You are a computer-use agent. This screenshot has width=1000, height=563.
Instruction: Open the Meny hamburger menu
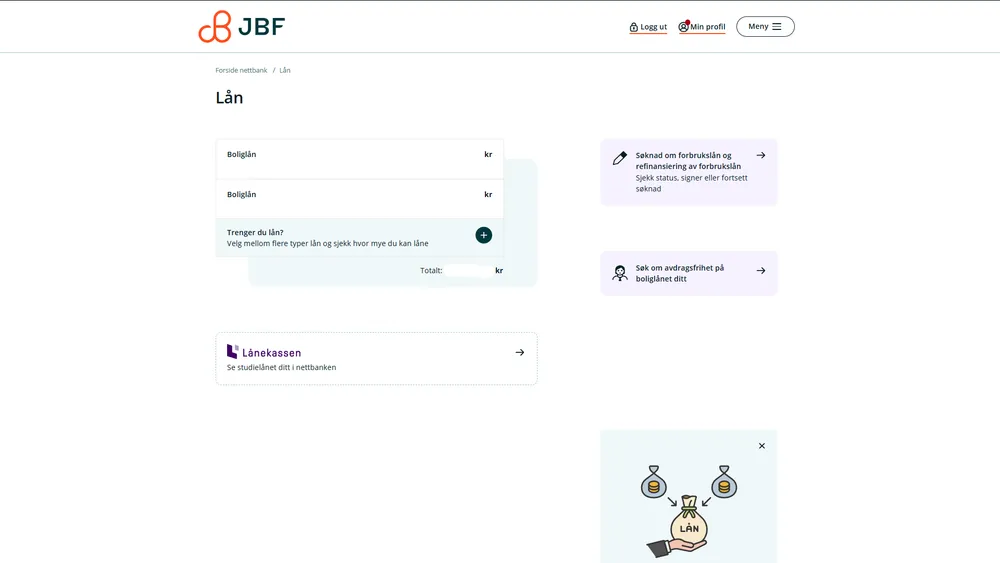tap(765, 27)
